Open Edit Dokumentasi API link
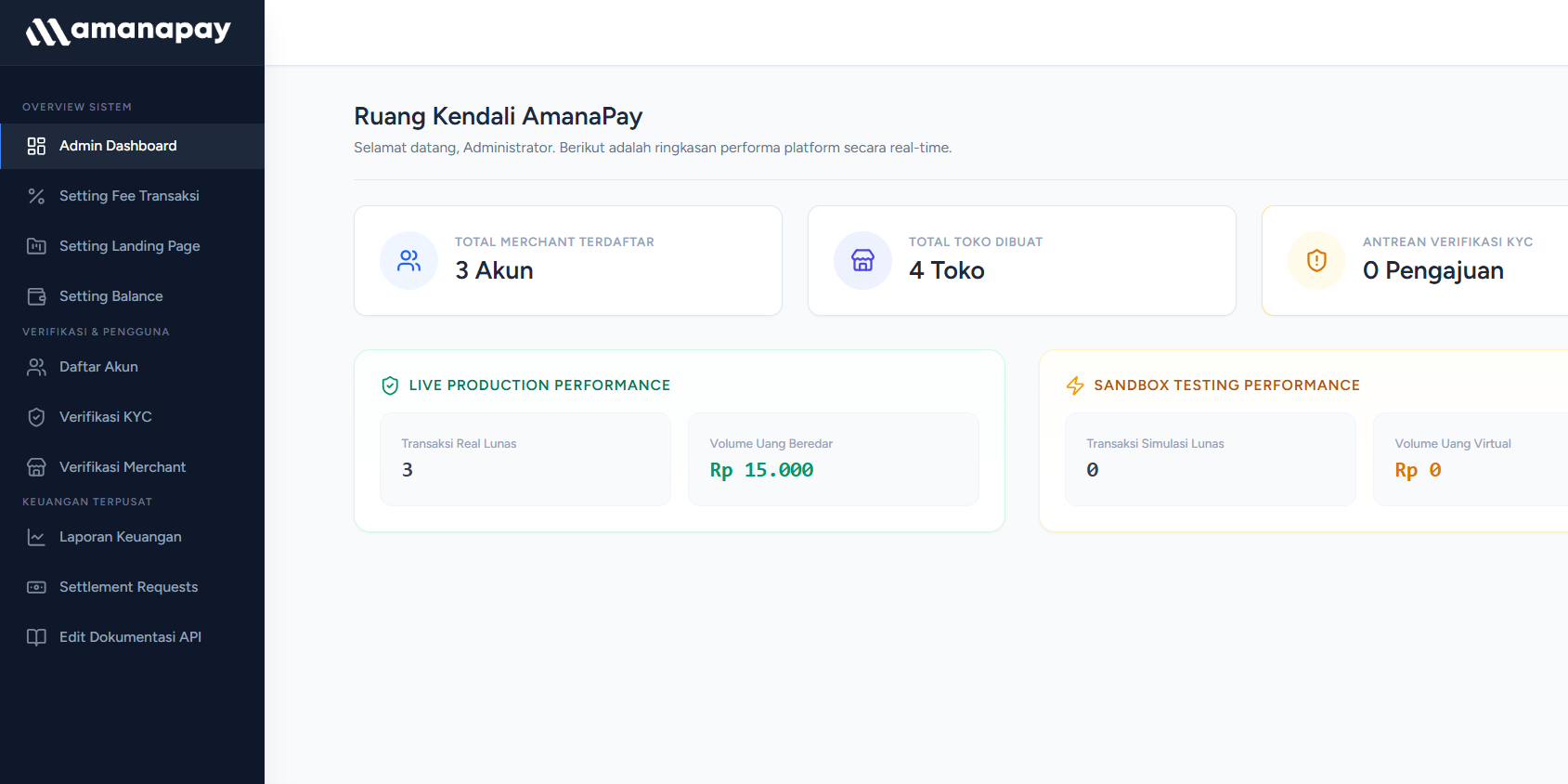Viewport: 1568px width, 784px height. coord(132,637)
